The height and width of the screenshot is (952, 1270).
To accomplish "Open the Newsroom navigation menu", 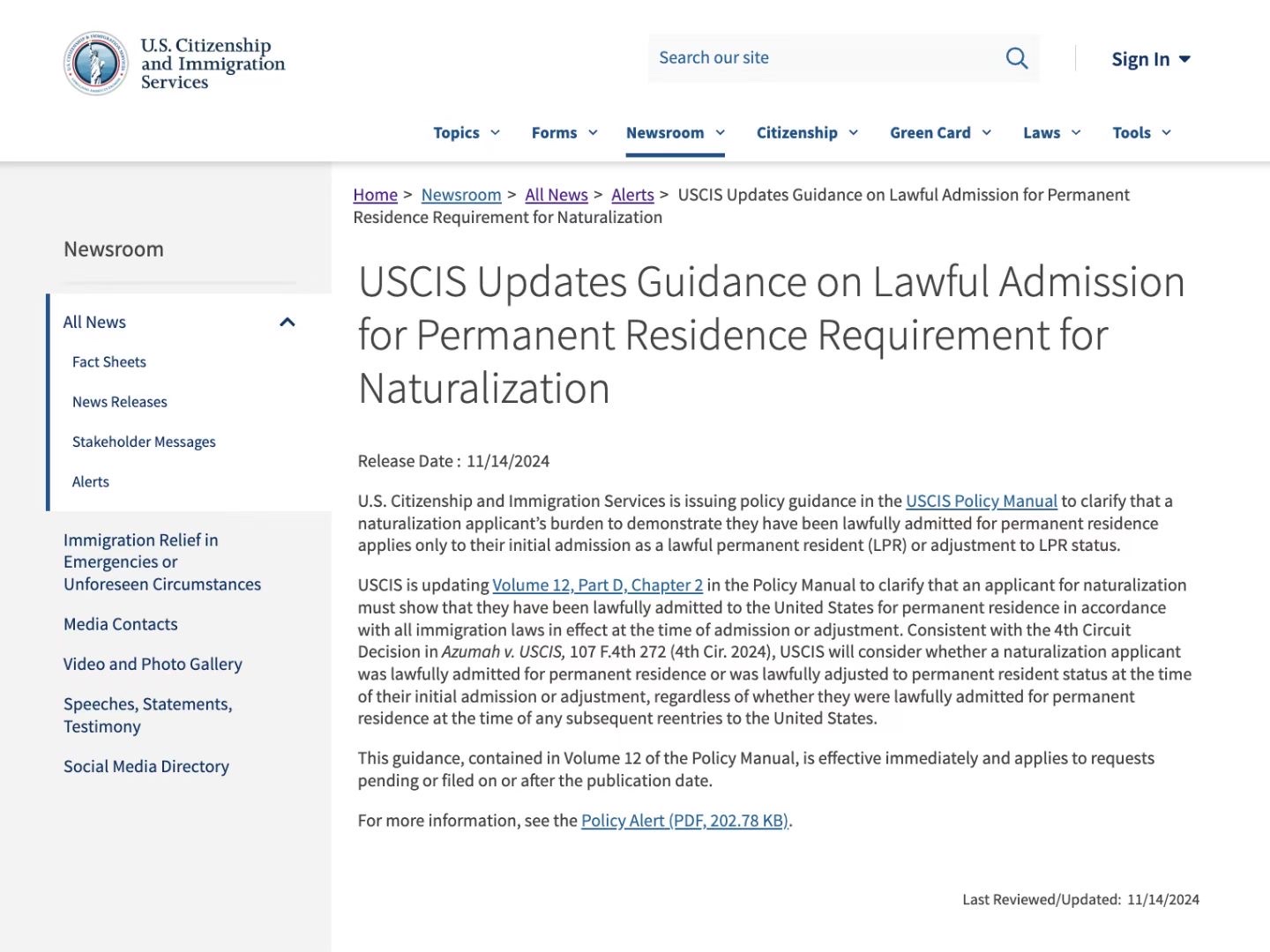I will (676, 132).
